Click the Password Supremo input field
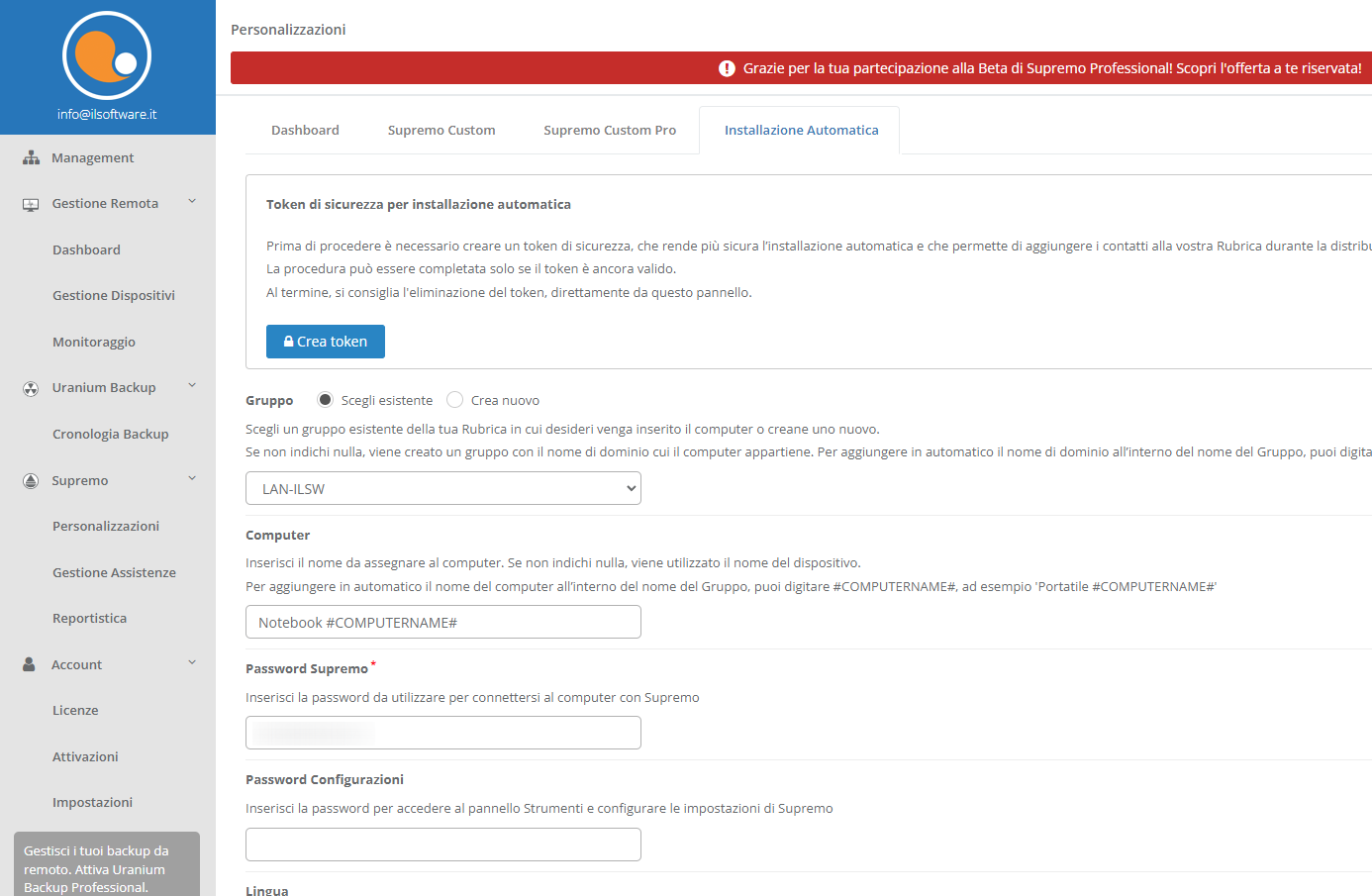1372x896 pixels. (443, 733)
